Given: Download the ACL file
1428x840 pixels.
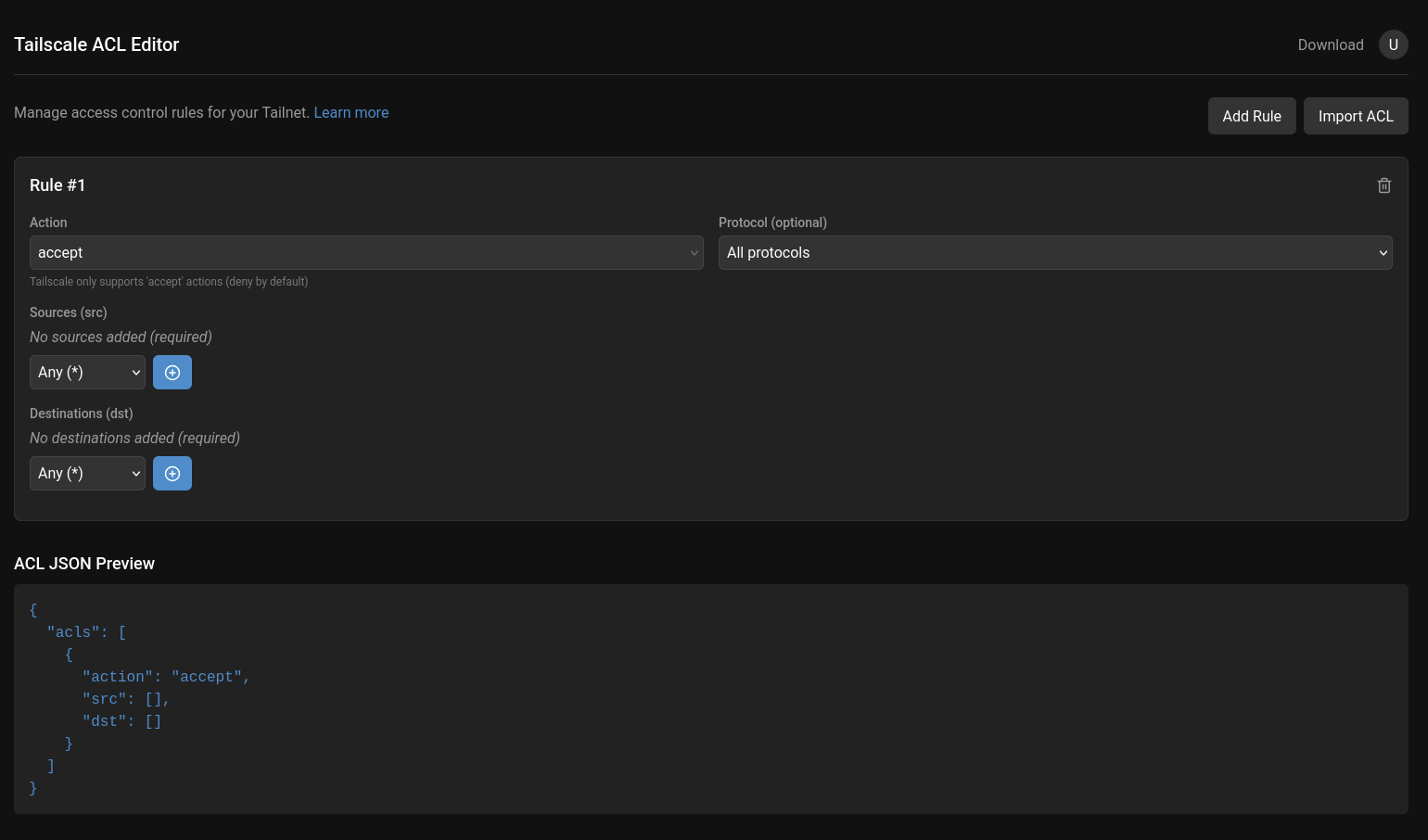Looking at the screenshot, I should click(x=1331, y=45).
